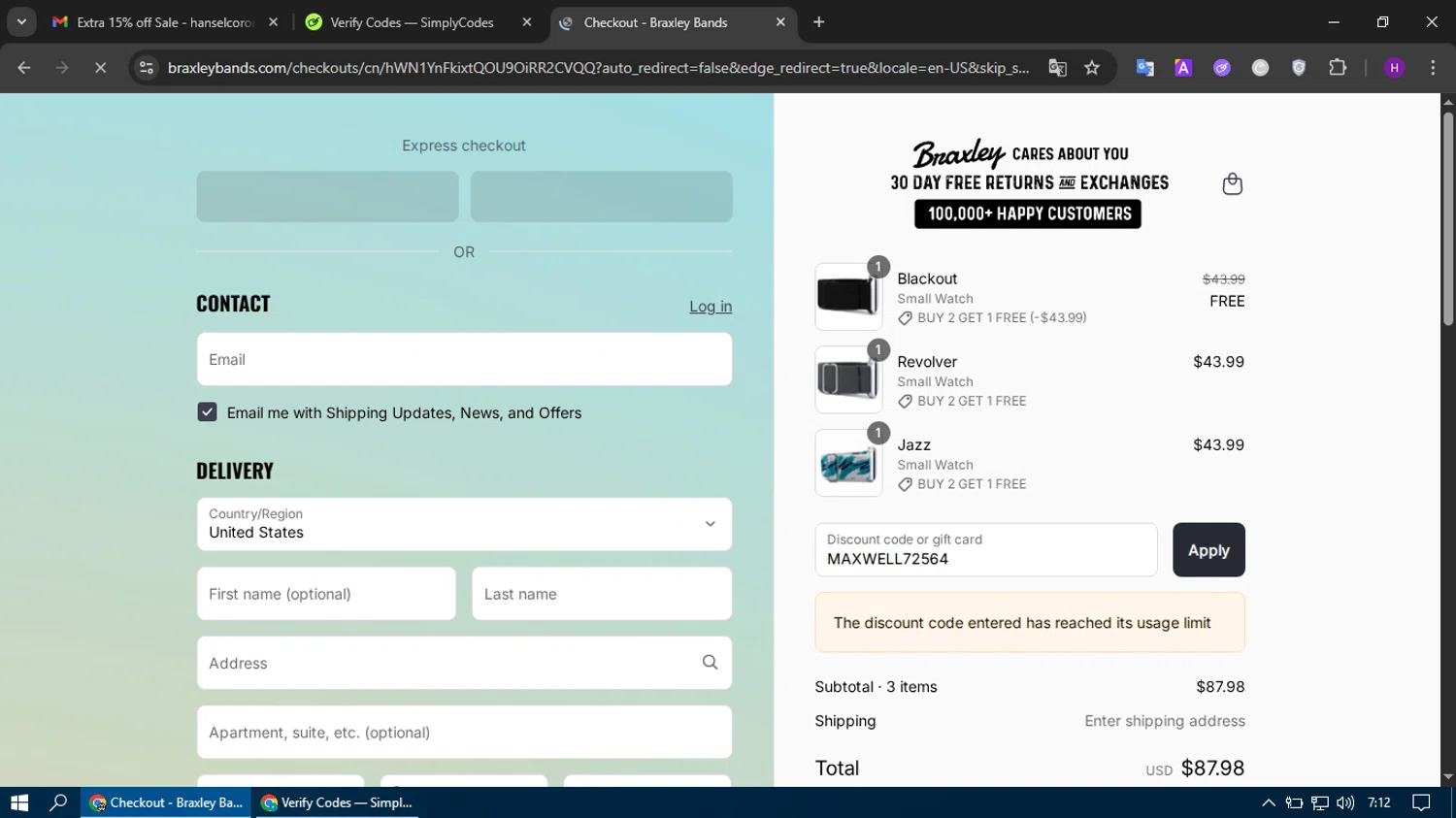Open Verify Codes window from taskbar
Viewport: 1456px width, 818px height.
pyautogui.click(x=336, y=802)
